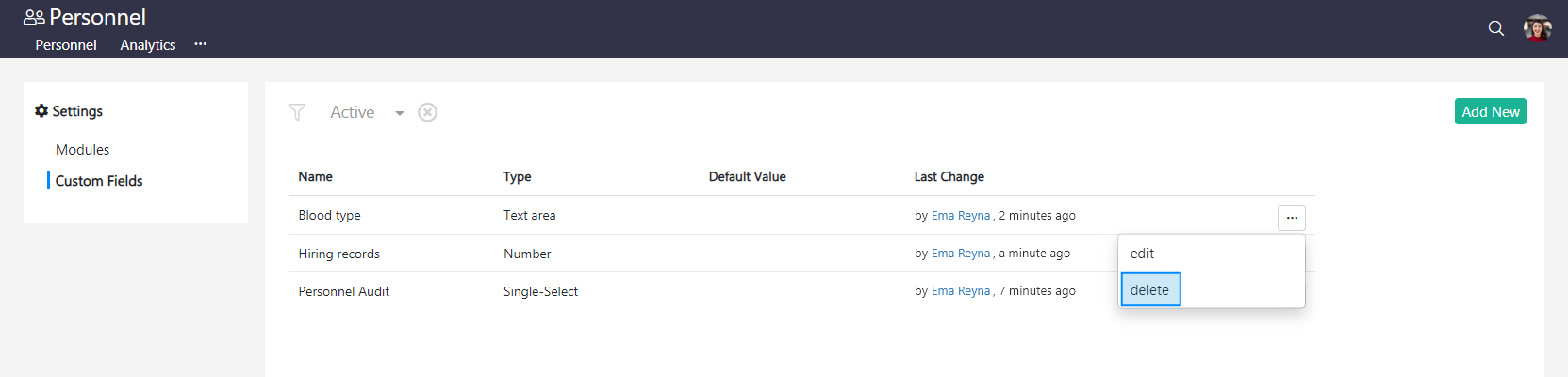The height and width of the screenshot is (377, 1568).
Task: Click the Name column header
Action: tap(315, 176)
